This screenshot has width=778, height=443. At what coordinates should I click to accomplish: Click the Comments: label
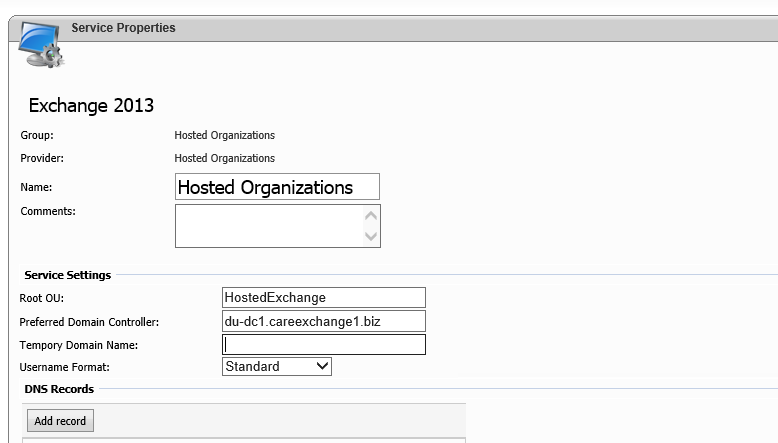[48, 211]
